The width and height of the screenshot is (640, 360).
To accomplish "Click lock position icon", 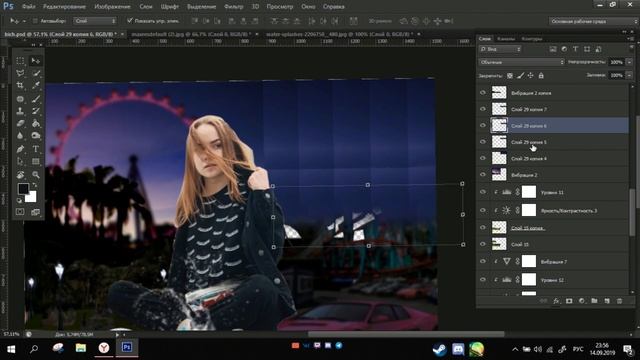I will coord(531,76).
